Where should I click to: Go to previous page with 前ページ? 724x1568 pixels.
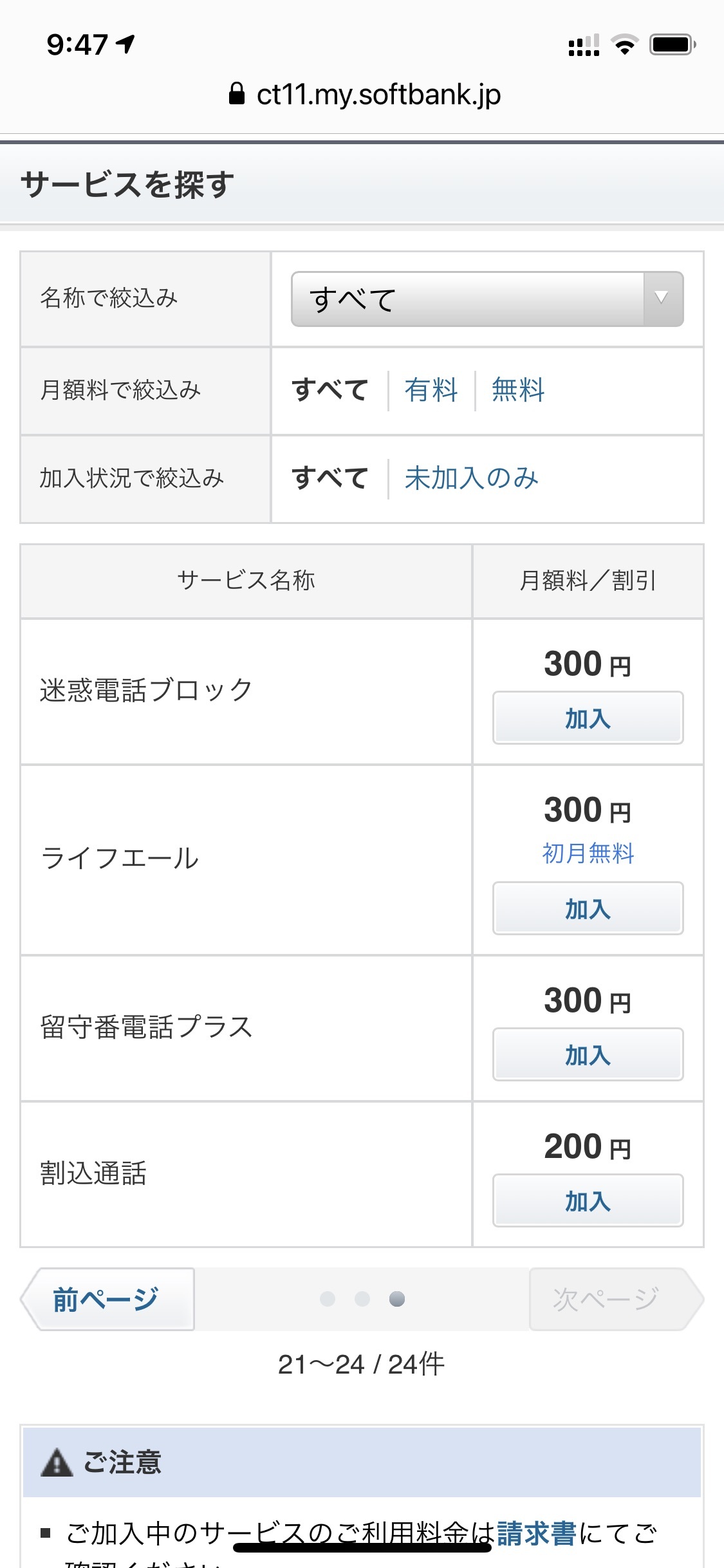tap(107, 1299)
